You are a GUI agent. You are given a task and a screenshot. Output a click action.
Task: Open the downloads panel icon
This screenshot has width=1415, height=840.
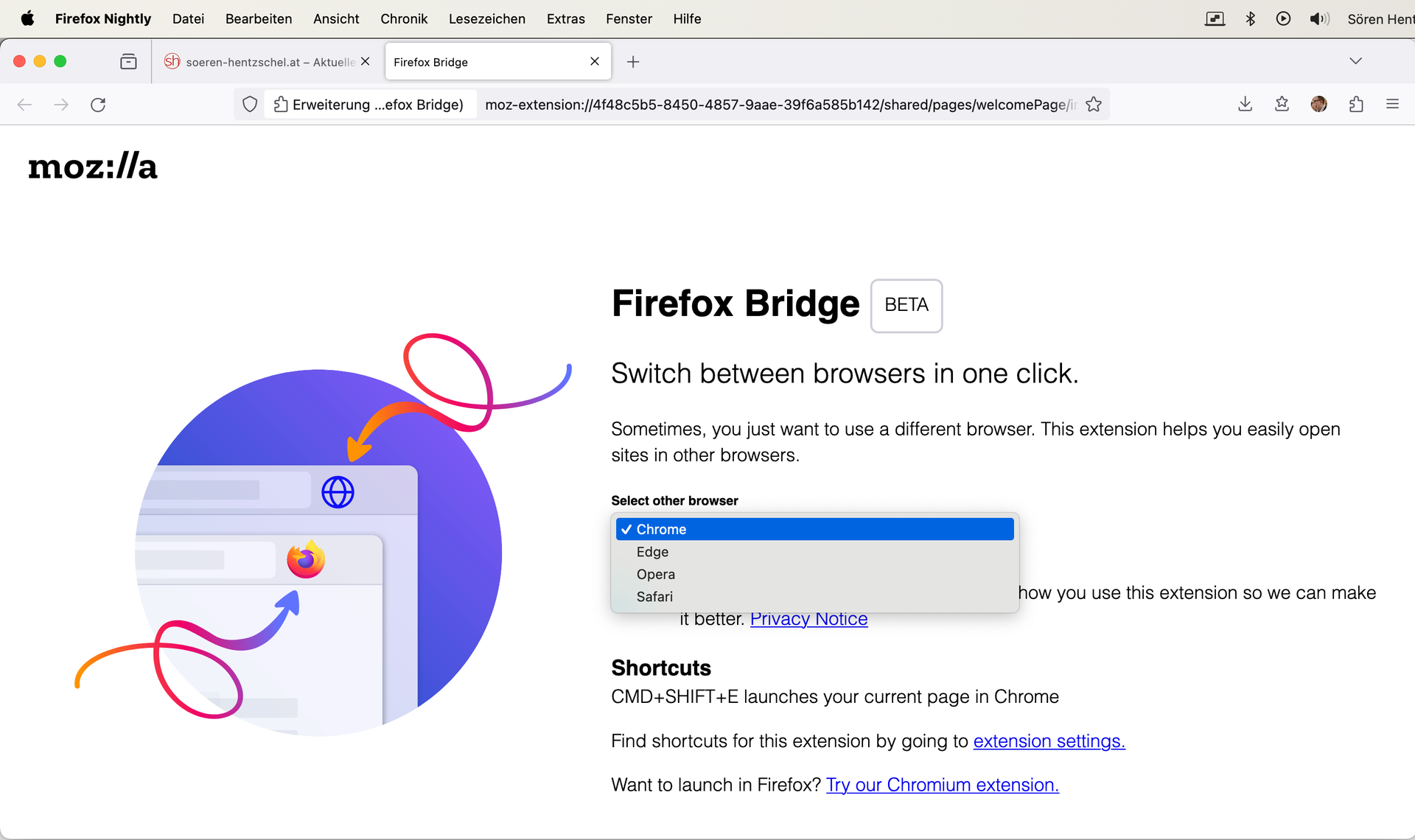(x=1245, y=105)
